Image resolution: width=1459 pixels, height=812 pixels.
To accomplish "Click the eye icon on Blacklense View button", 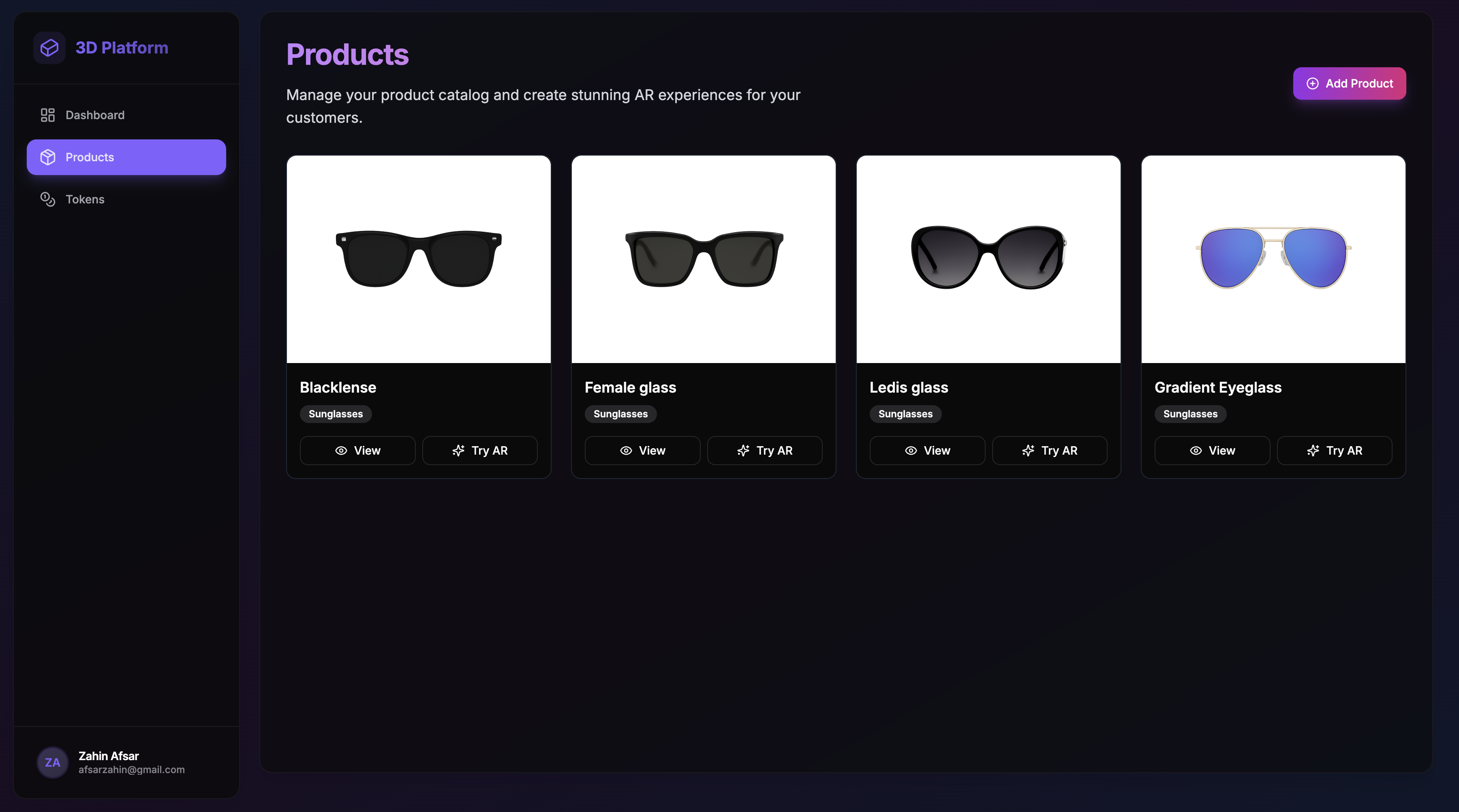I will click(341, 451).
